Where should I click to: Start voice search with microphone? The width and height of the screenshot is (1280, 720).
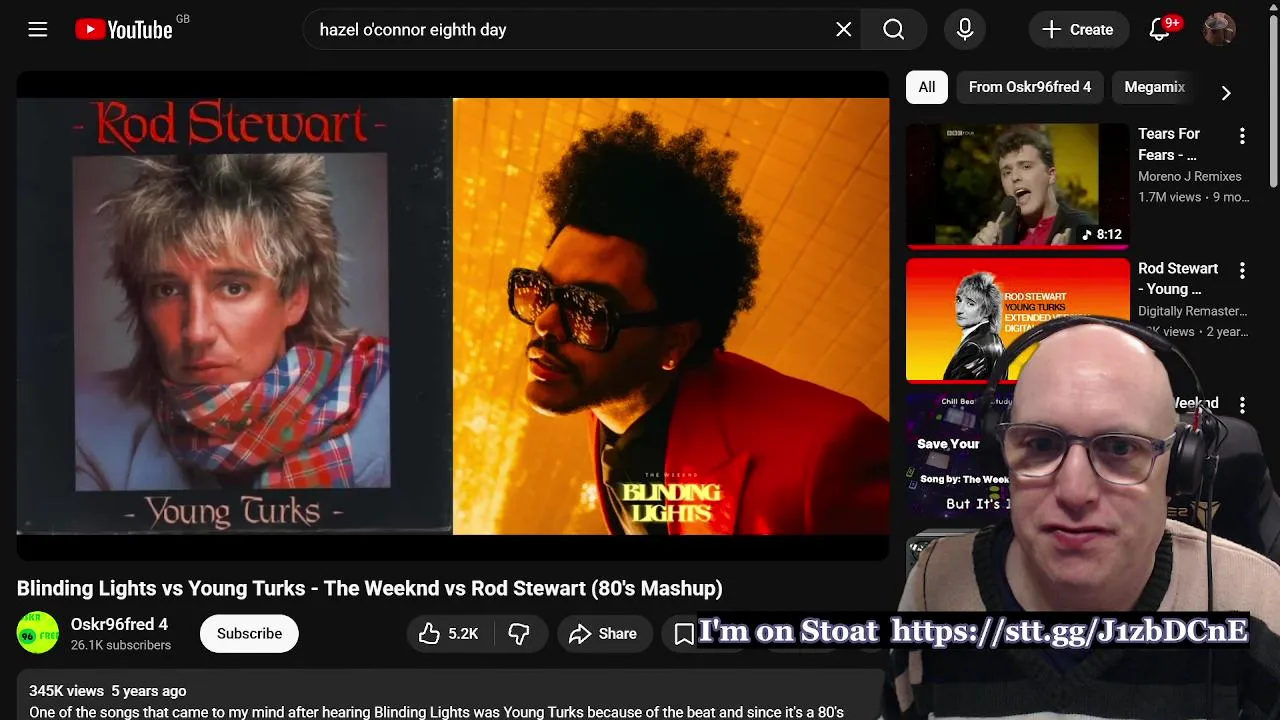pos(965,30)
